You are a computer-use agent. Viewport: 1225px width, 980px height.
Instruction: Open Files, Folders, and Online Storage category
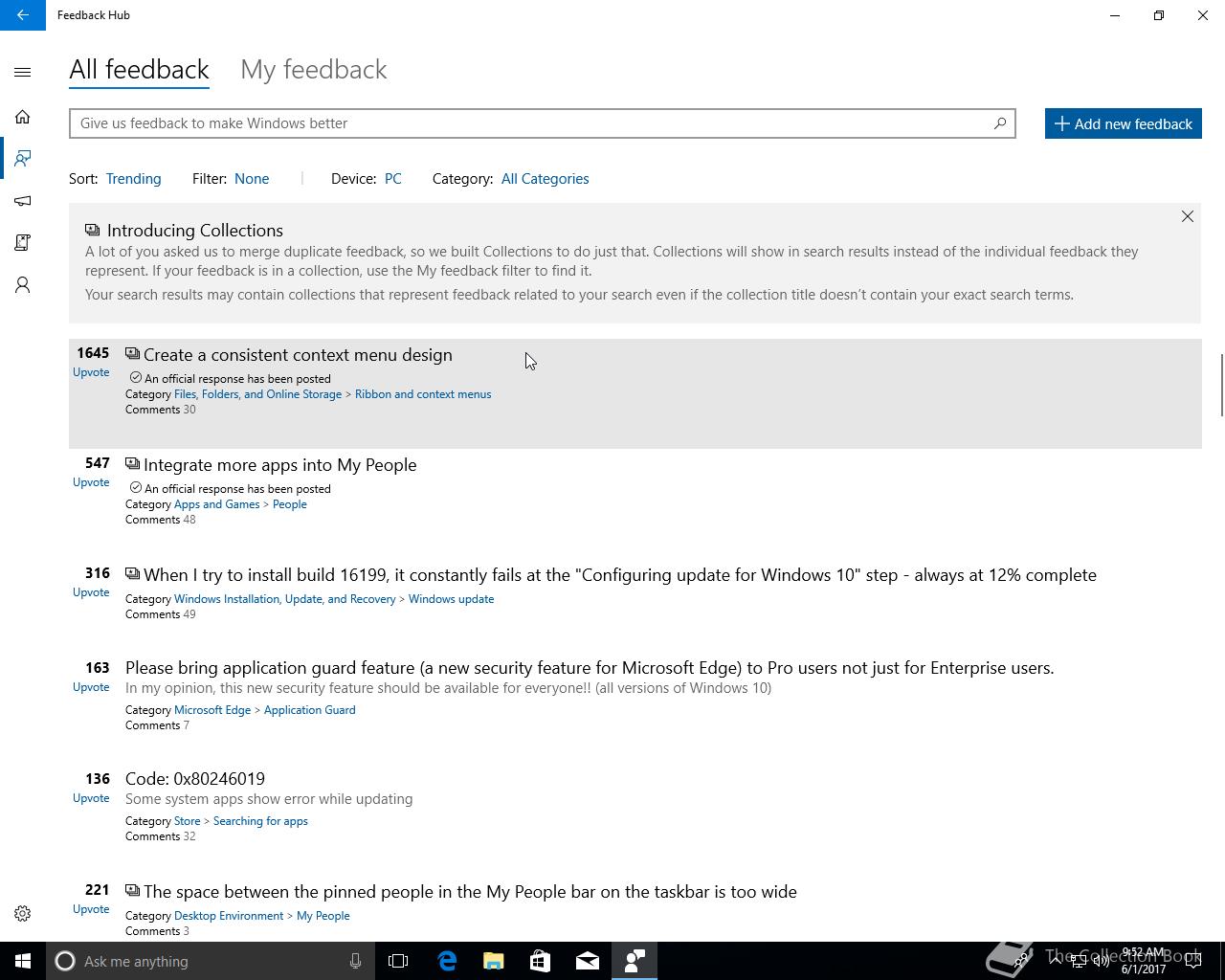pyautogui.click(x=257, y=394)
